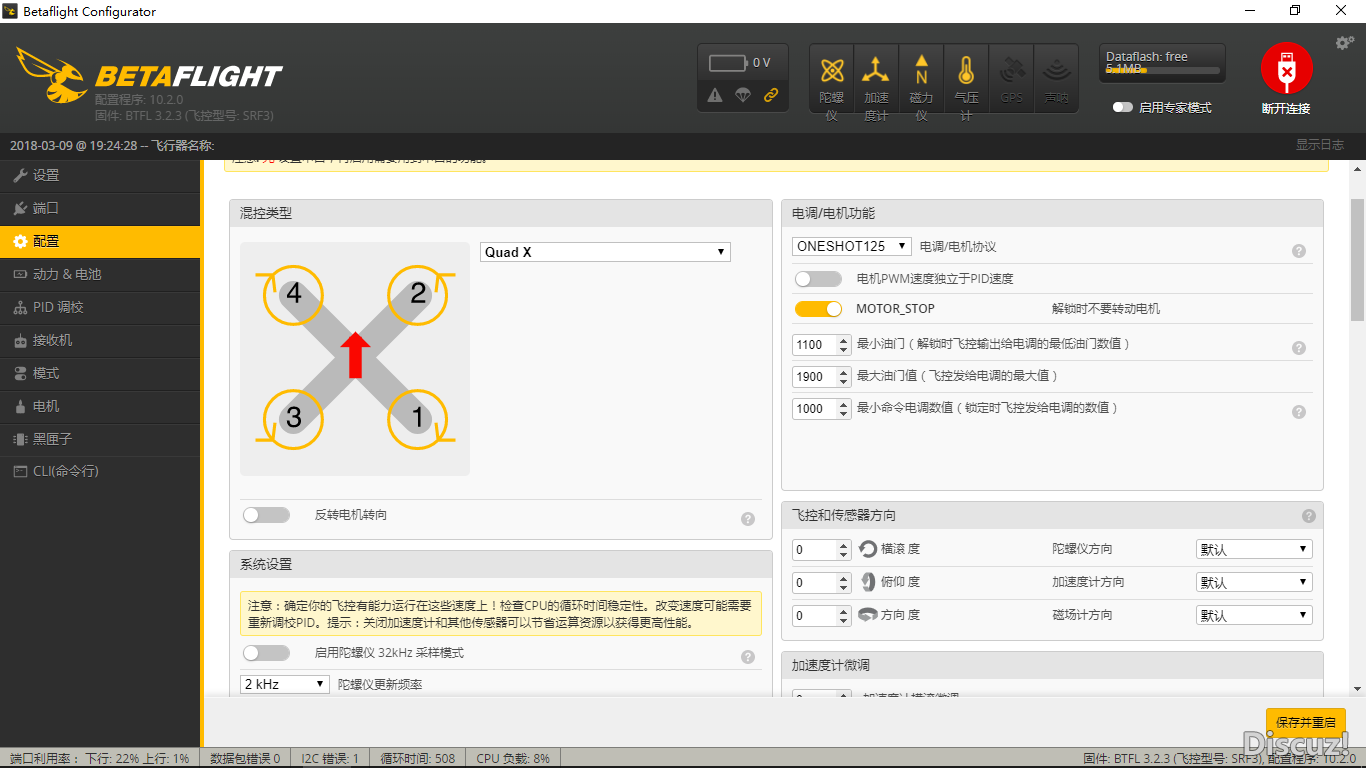
Task: Open the Quad X mixer type dropdown
Action: 605,252
